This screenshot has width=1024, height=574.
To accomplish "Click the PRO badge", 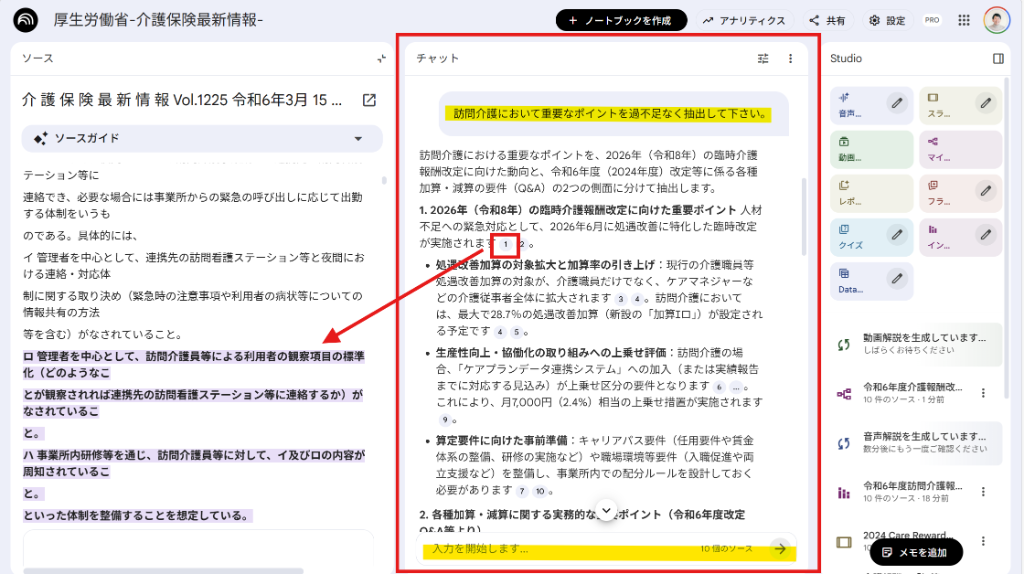I will click(932, 20).
